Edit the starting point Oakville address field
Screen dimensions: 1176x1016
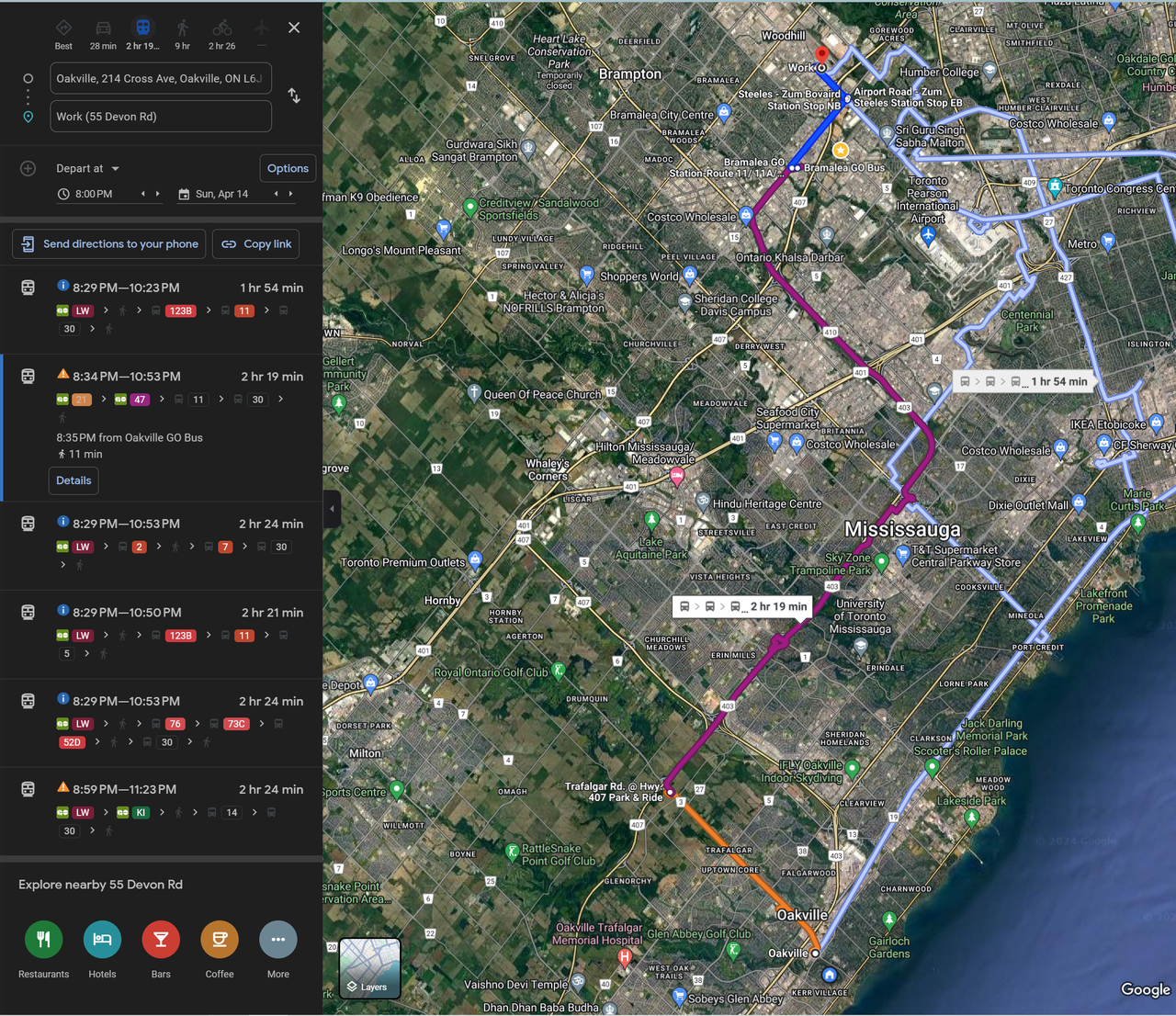(160, 79)
